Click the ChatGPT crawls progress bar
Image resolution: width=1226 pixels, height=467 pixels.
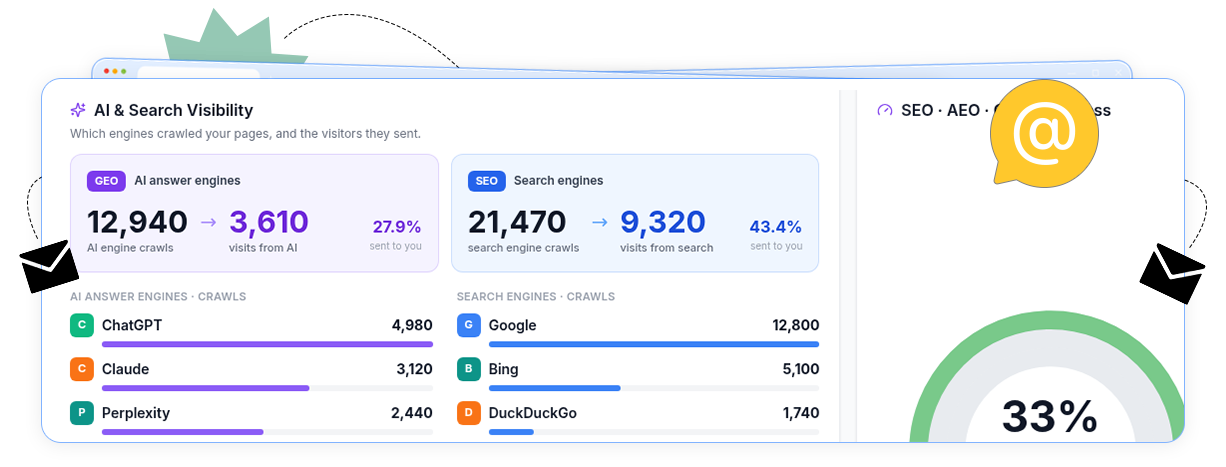click(267, 344)
